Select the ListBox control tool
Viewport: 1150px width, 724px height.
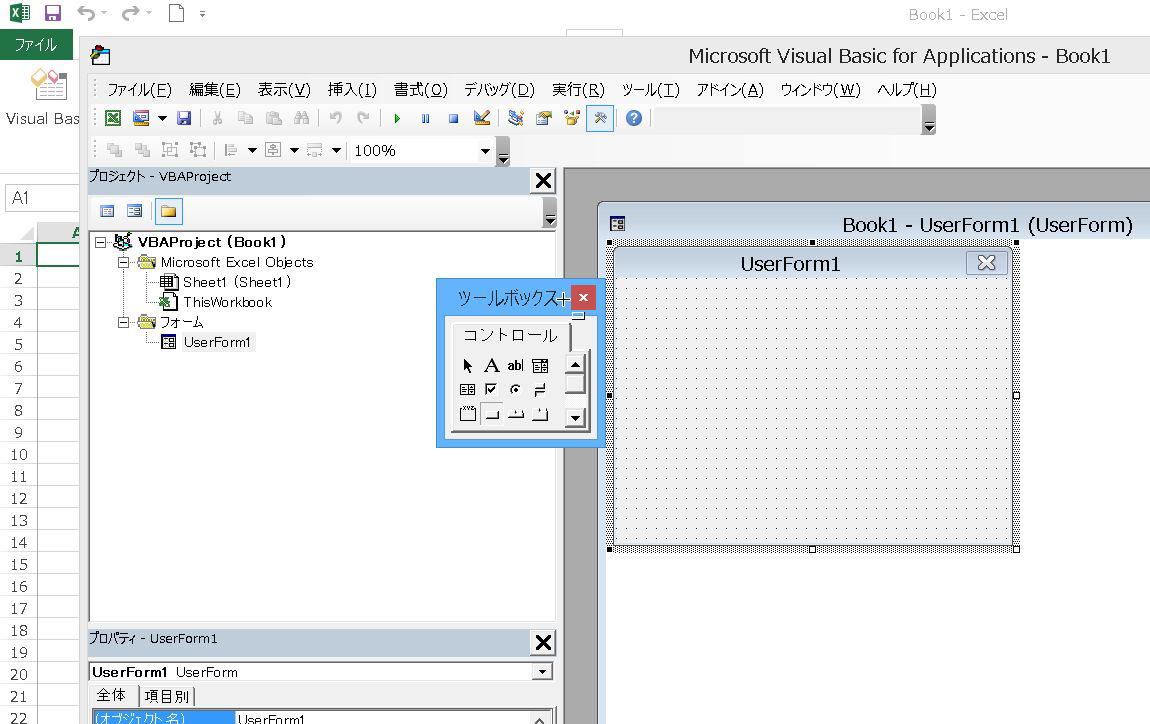[468, 390]
